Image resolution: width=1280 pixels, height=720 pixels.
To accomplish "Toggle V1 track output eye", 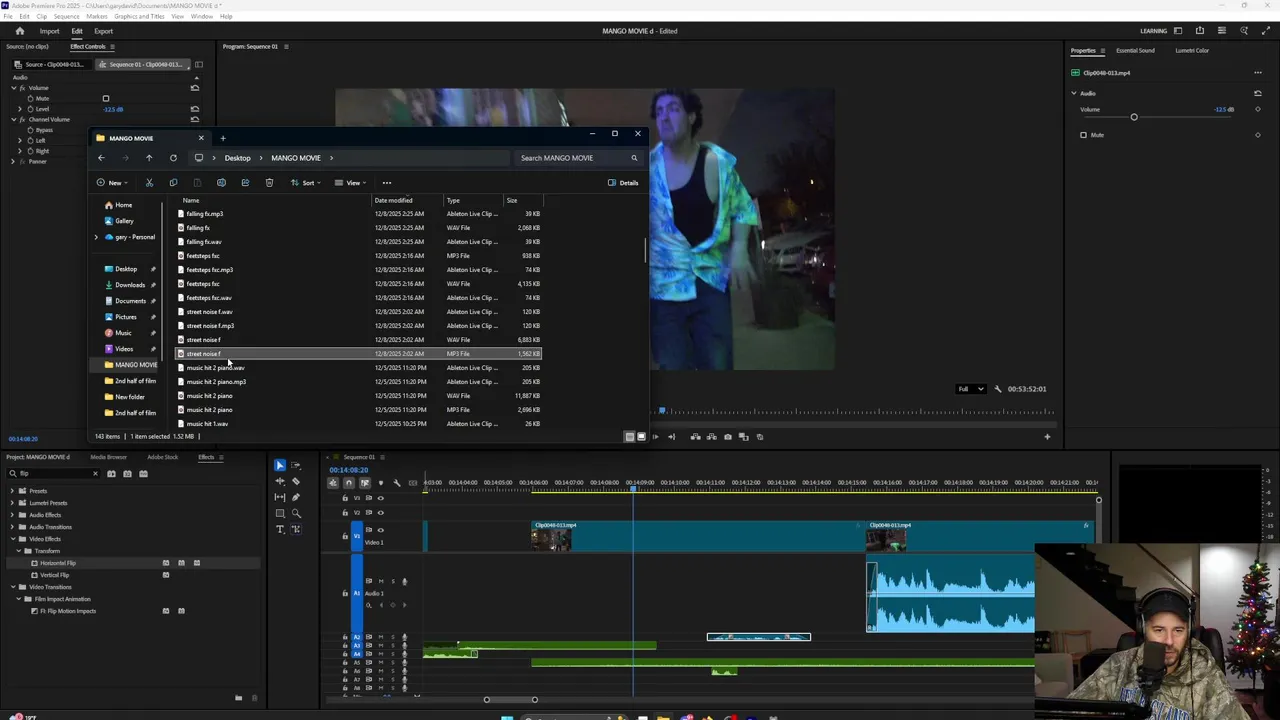I will click(x=380, y=530).
